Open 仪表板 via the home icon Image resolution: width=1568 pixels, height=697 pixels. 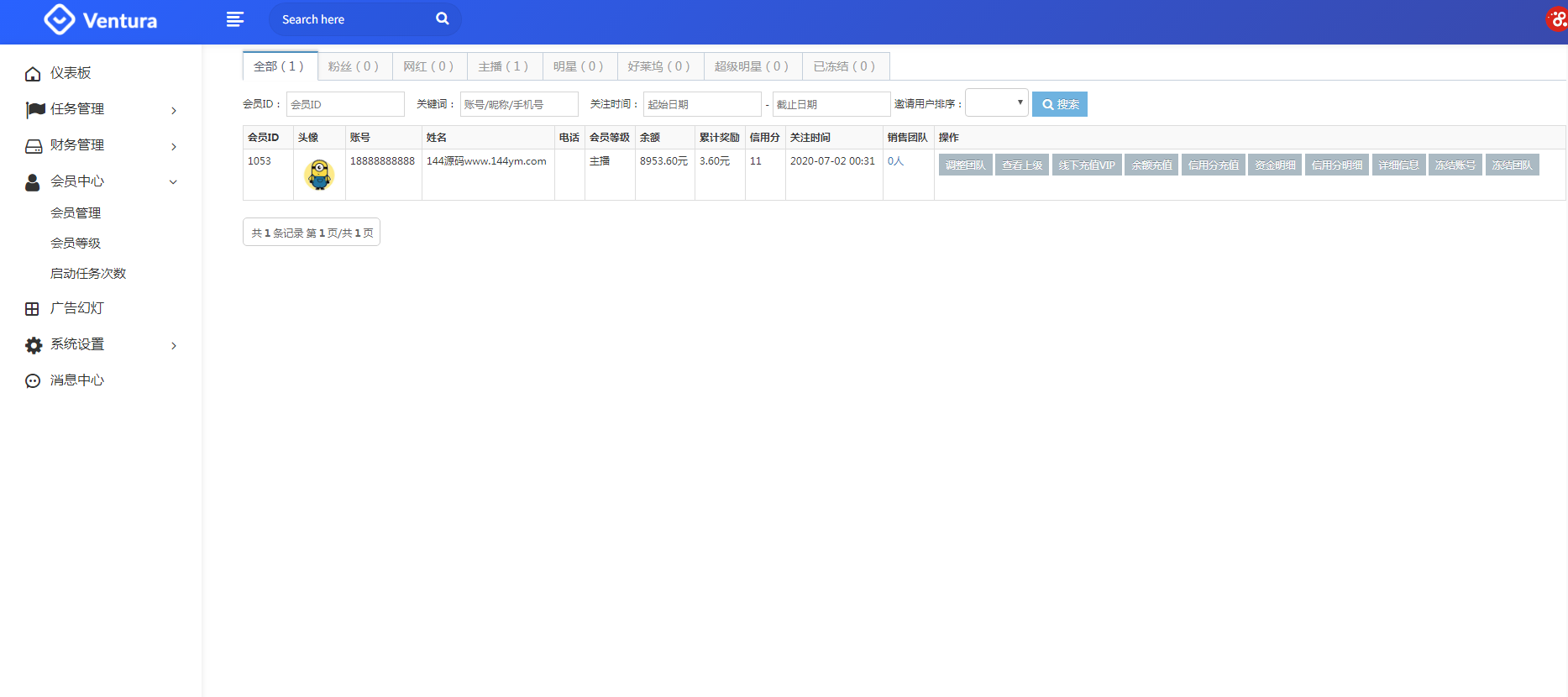coord(33,74)
